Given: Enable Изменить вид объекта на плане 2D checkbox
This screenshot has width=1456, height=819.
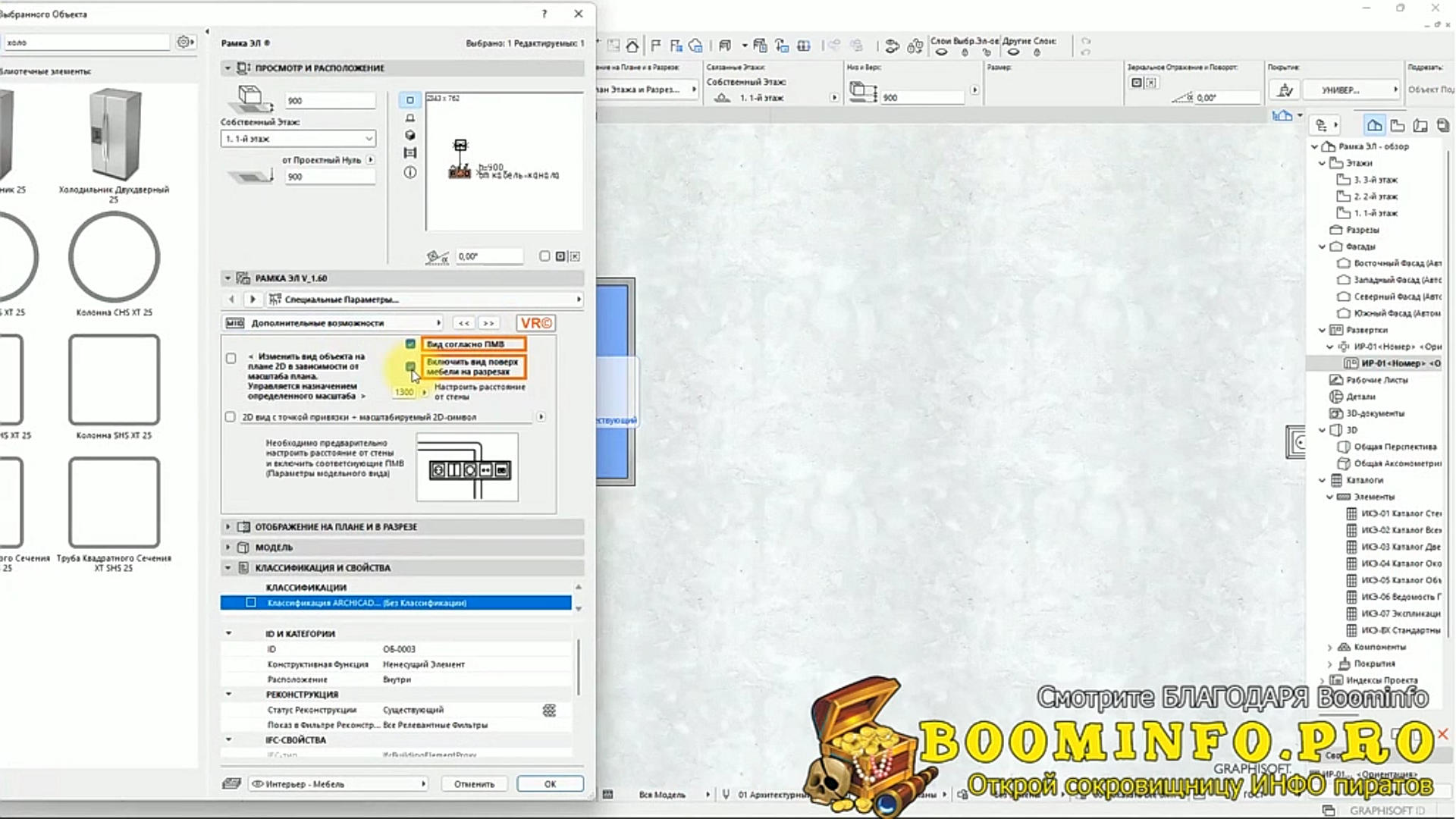Looking at the screenshot, I should [x=231, y=358].
